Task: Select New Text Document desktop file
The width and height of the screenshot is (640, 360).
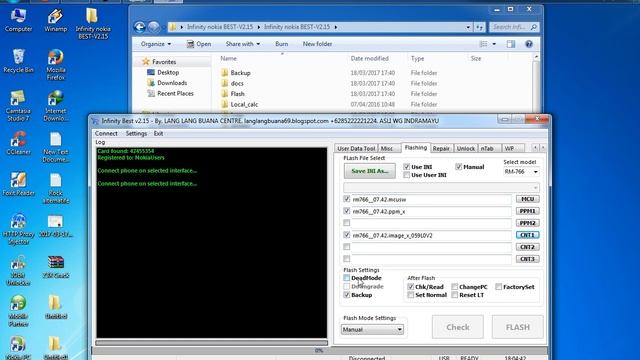Action: click(56, 147)
